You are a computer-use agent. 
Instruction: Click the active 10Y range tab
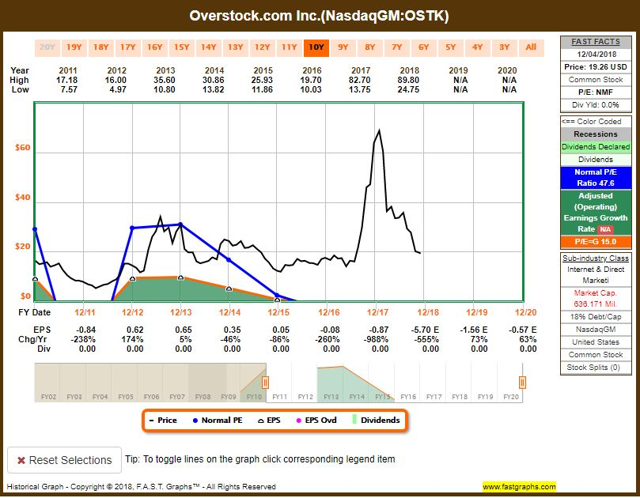tap(316, 47)
